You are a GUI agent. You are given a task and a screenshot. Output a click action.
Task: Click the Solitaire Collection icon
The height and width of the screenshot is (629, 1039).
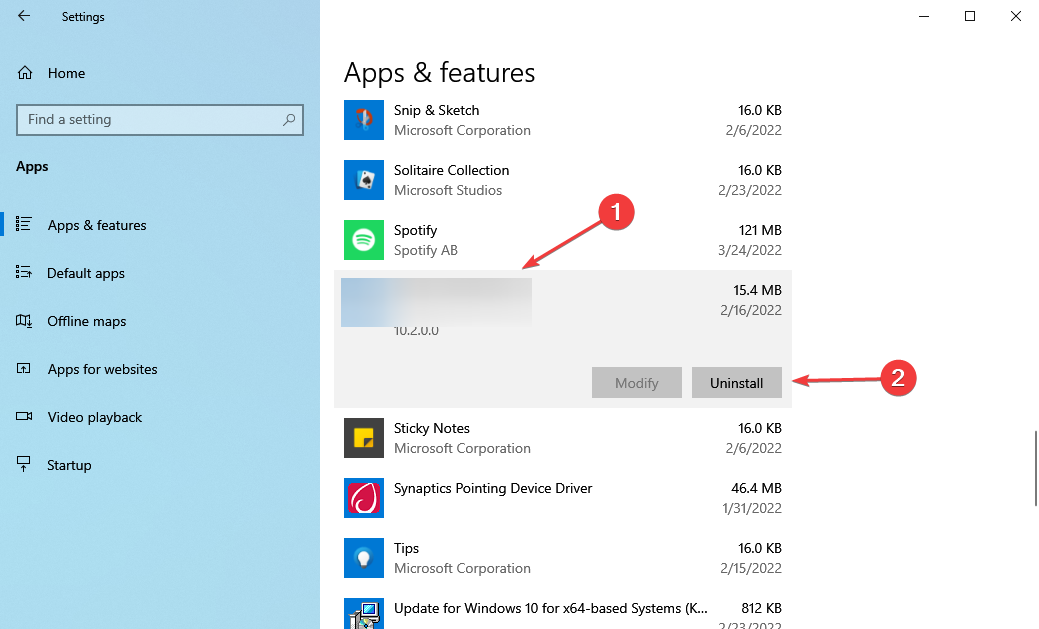click(x=363, y=180)
